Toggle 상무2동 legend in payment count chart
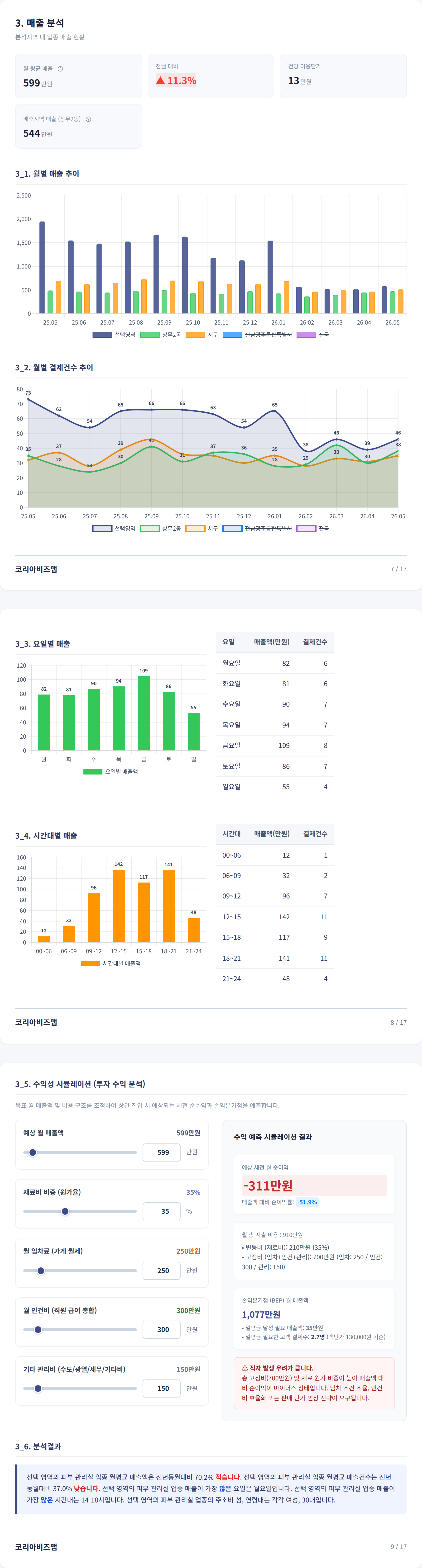 click(161, 528)
